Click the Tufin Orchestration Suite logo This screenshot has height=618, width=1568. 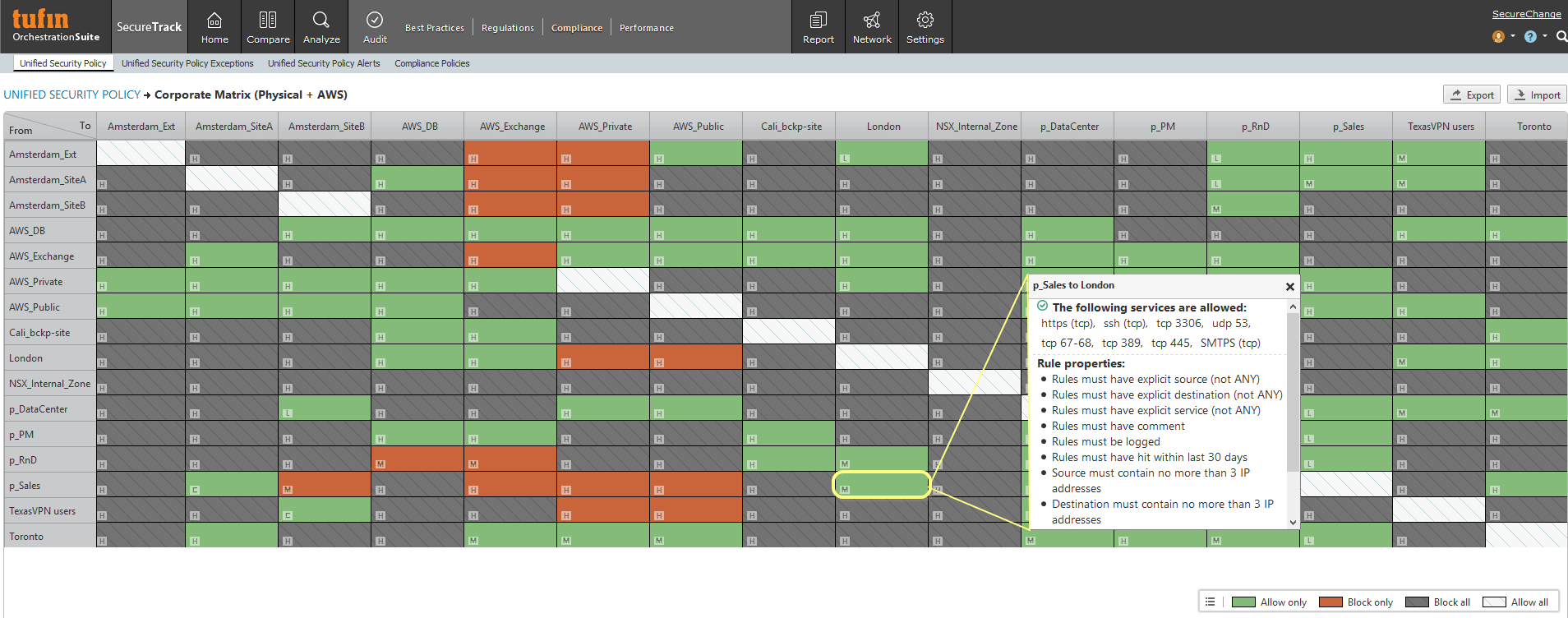click(56, 26)
